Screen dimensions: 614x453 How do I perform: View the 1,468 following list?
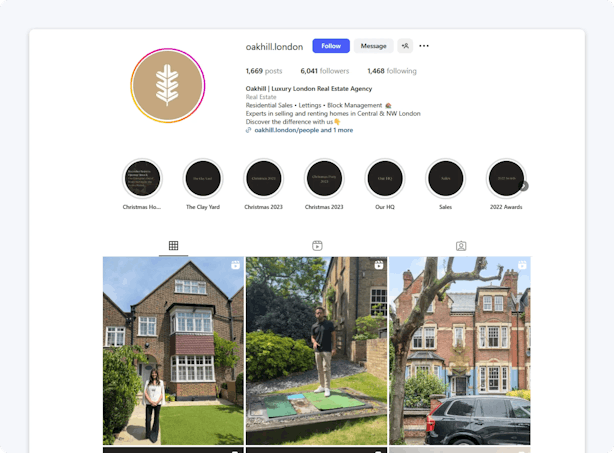(392, 71)
